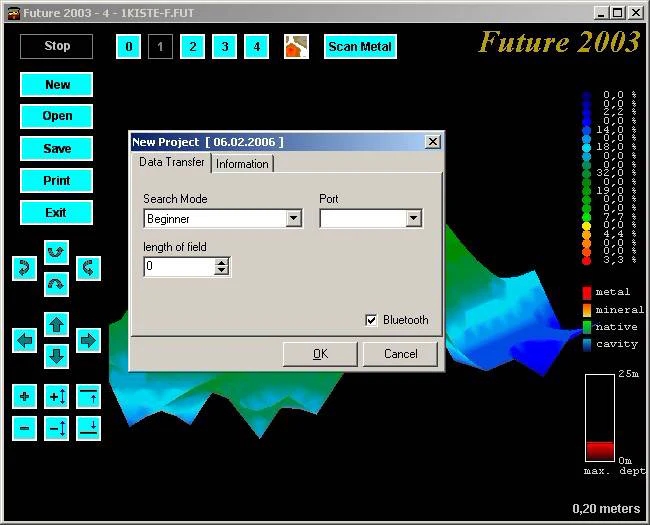The width and height of the screenshot is (650, 525).
Task: Toggle the Bluetooth checkbox
Action: point(371,320)
